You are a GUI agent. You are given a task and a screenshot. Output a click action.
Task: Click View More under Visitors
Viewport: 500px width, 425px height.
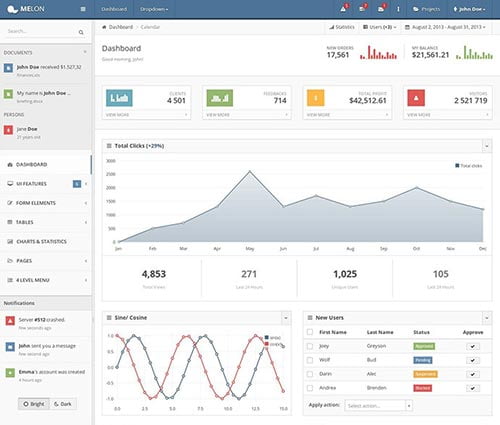click(448, 115)
